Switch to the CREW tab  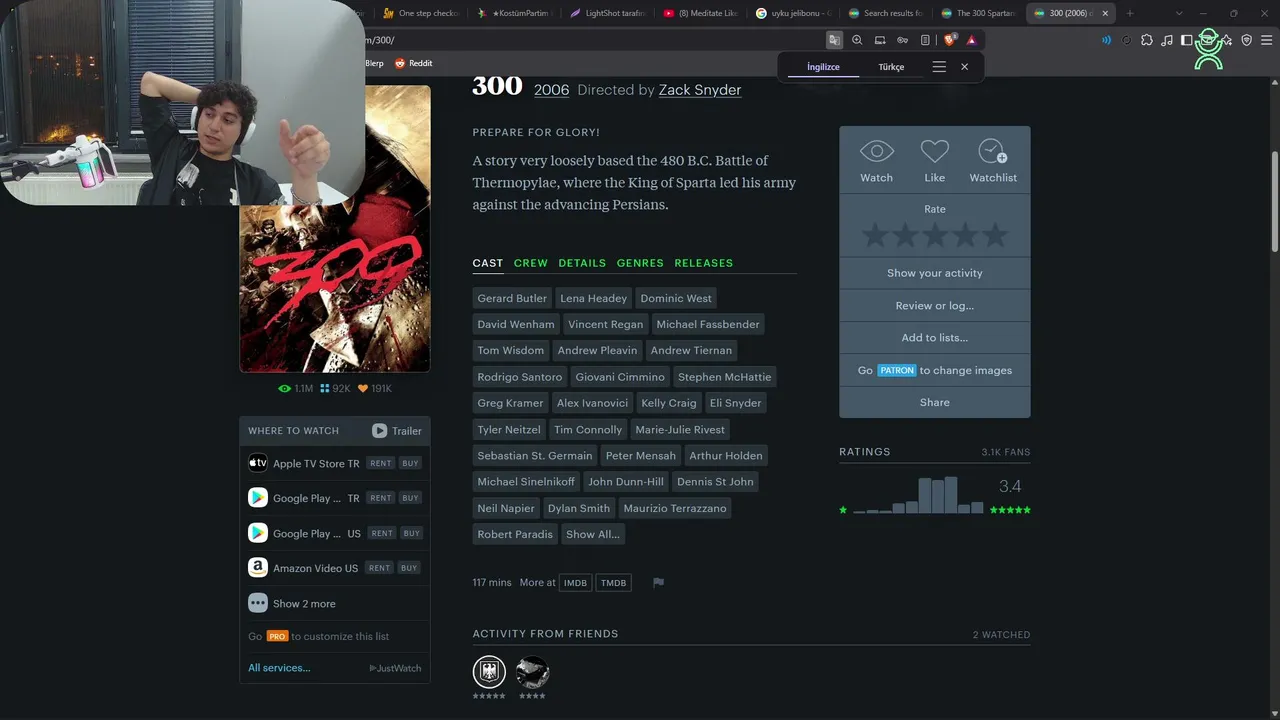pyautogui.click(x=531, y=263)
